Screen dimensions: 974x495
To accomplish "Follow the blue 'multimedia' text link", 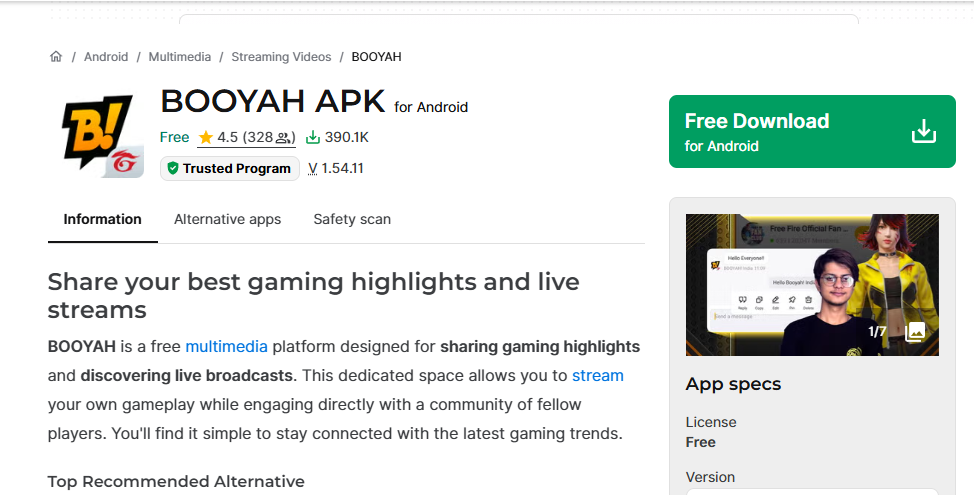I will tap(226, 347).
